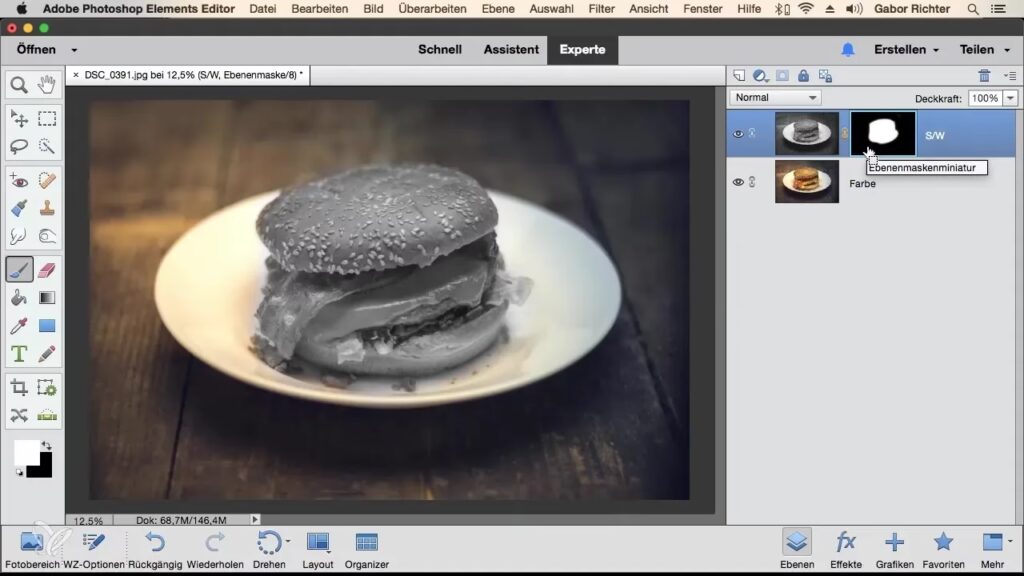1024x576 pixels.
Task: Open the Filter menu
Action: (601, 9)
